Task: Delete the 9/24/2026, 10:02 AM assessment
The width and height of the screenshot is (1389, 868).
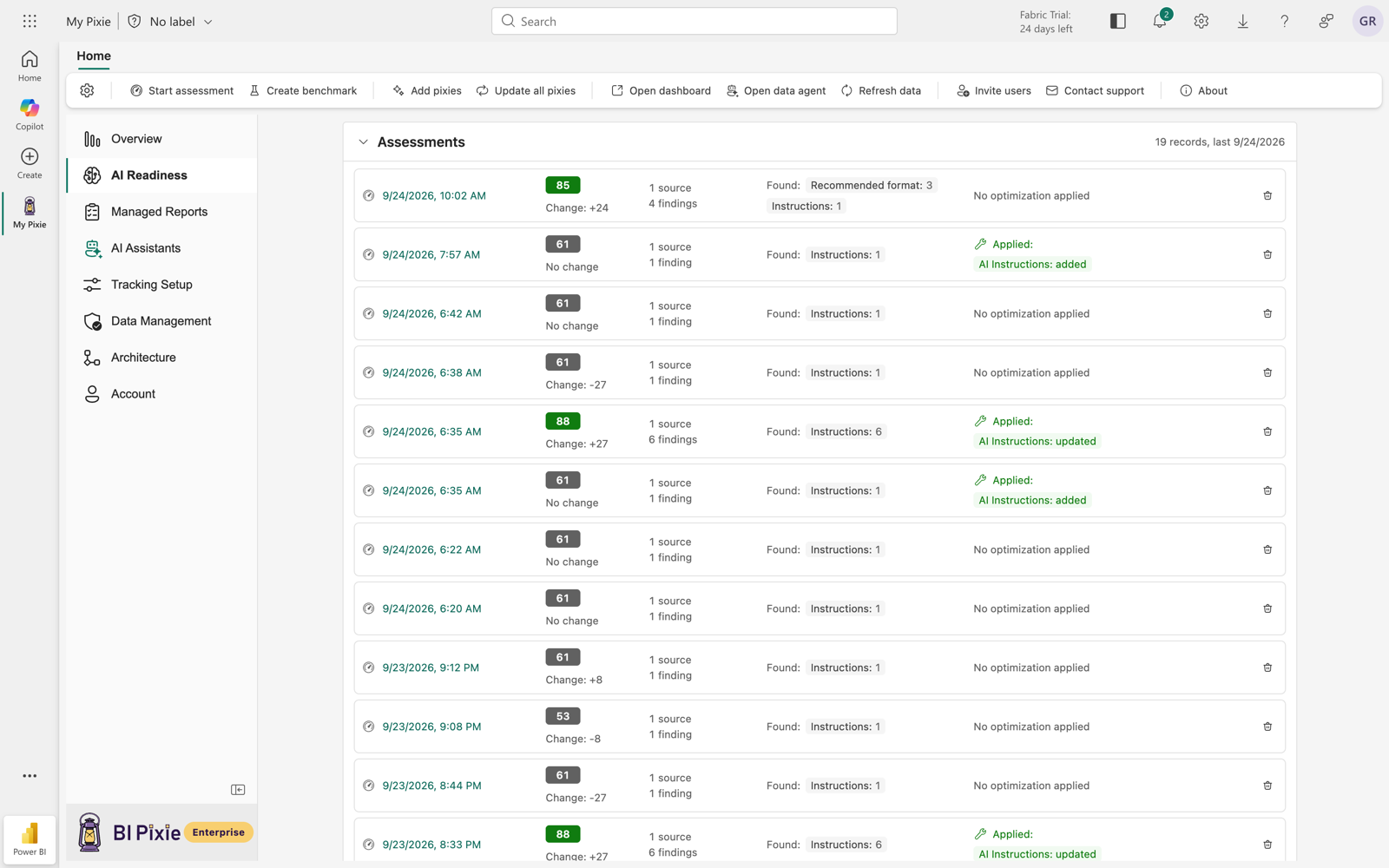Action: pos(1267,195)
